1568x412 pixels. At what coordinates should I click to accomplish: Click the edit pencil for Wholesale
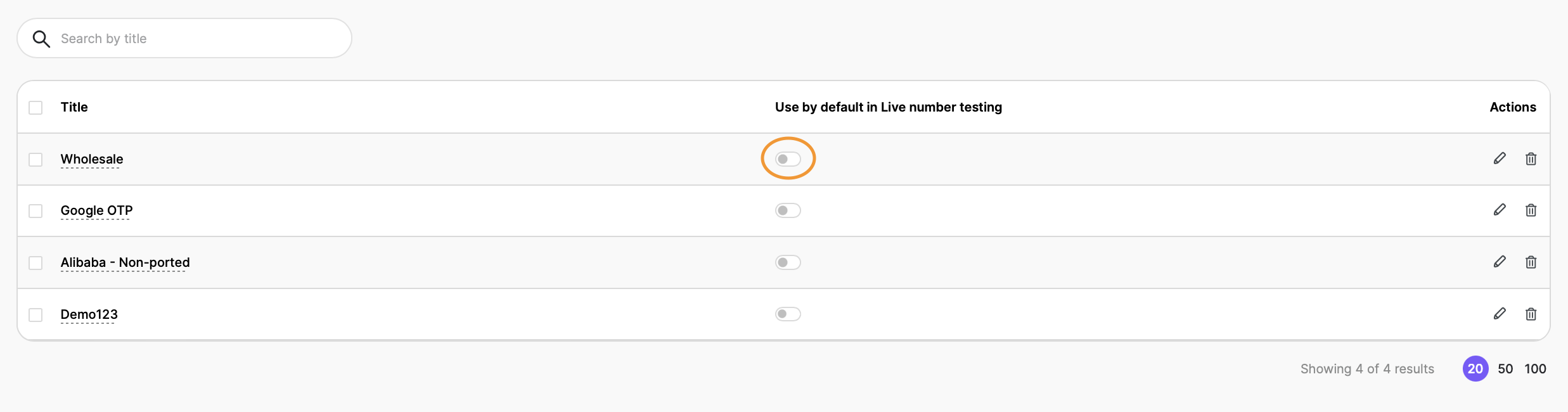[1499, 158]
